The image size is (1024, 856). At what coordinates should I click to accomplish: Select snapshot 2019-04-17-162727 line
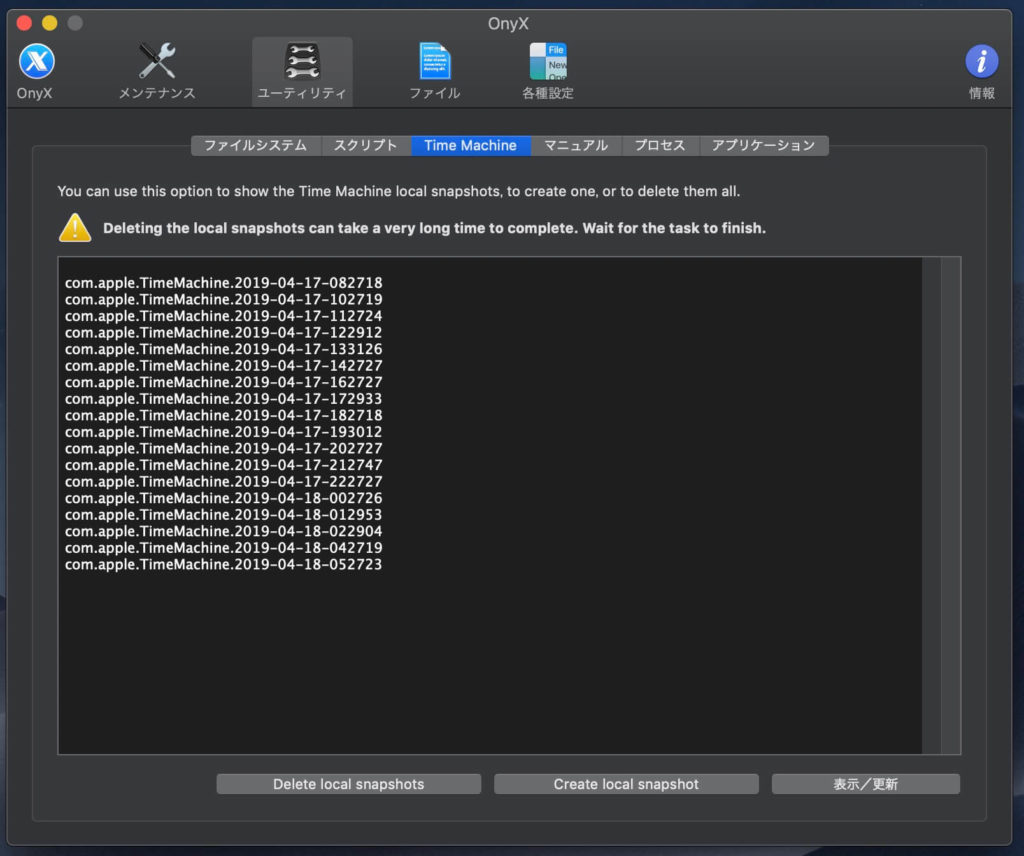(223, 382)
